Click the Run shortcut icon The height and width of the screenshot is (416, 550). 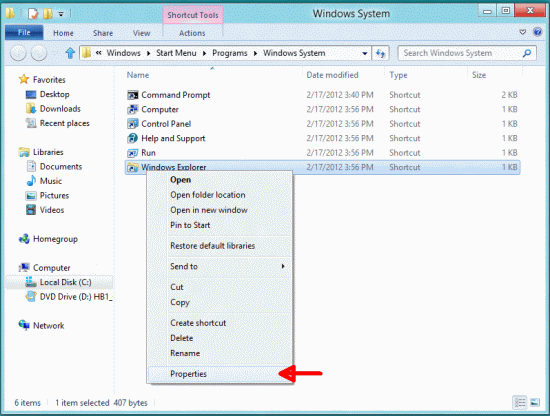click(x=133, y=153)
